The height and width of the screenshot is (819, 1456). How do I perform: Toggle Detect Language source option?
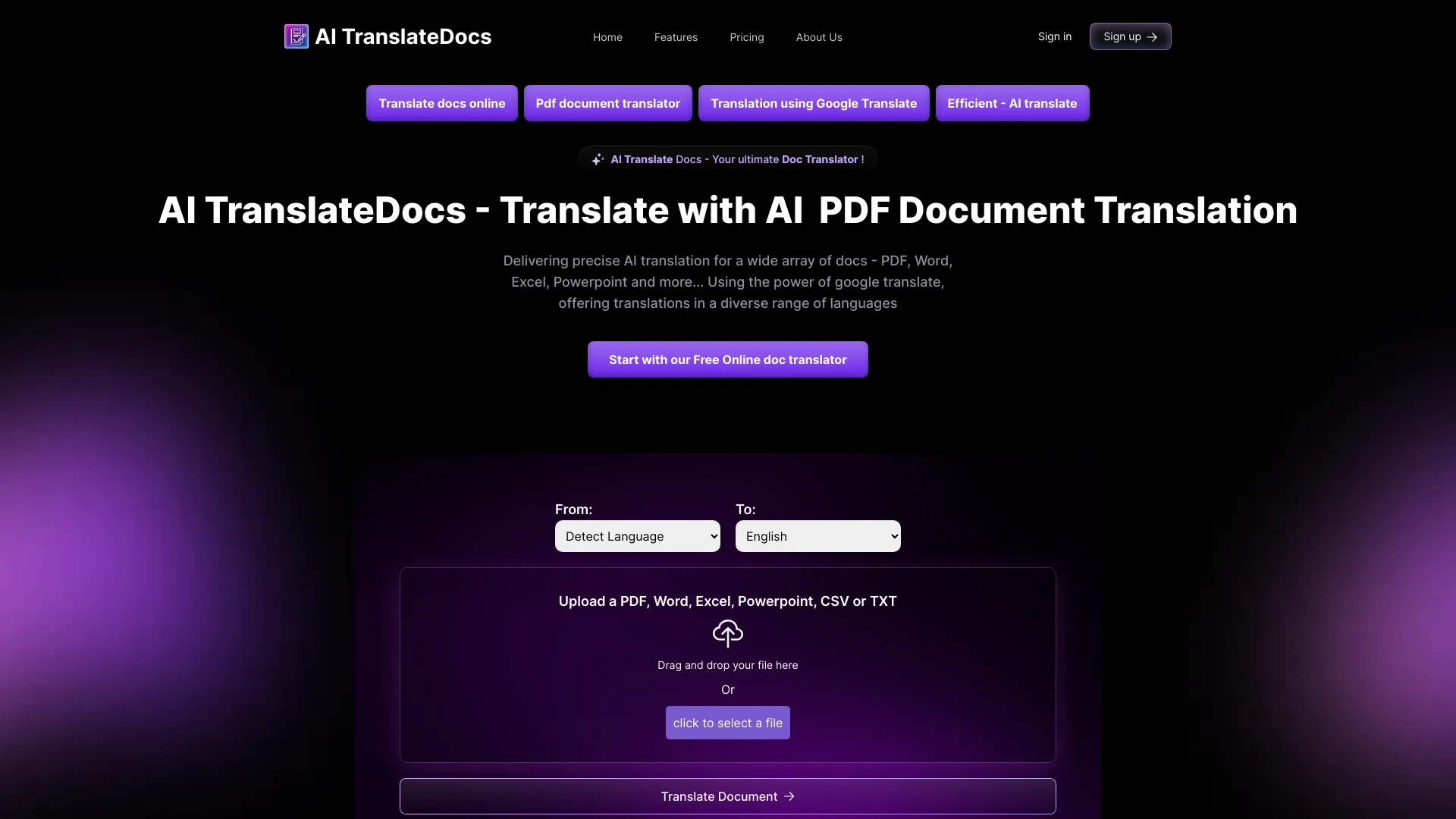[x=637, y=536]
